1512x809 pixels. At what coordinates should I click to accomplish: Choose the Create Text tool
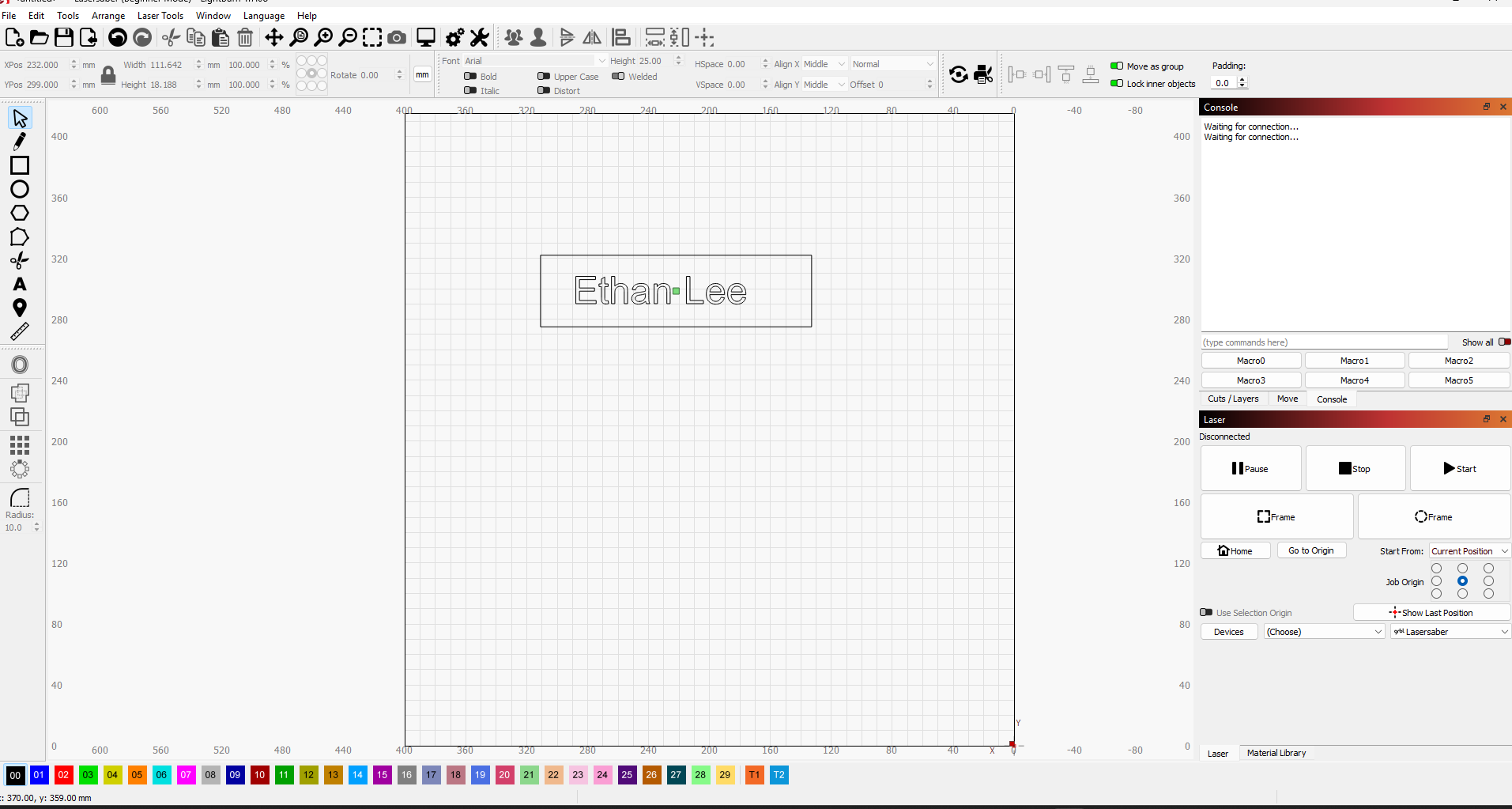(x=20, y=284)
